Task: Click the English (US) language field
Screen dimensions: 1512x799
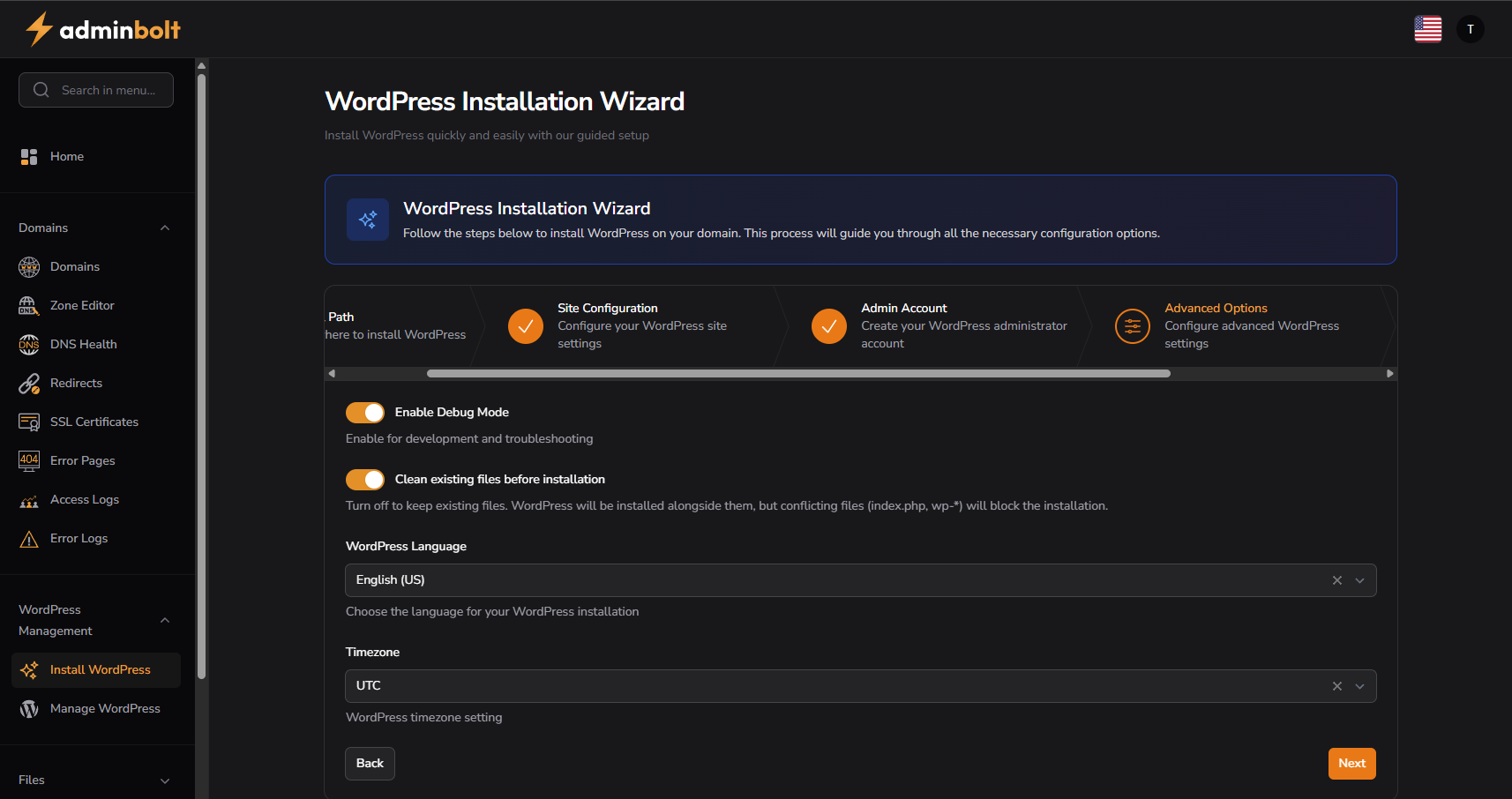Action: click(861, 580)
